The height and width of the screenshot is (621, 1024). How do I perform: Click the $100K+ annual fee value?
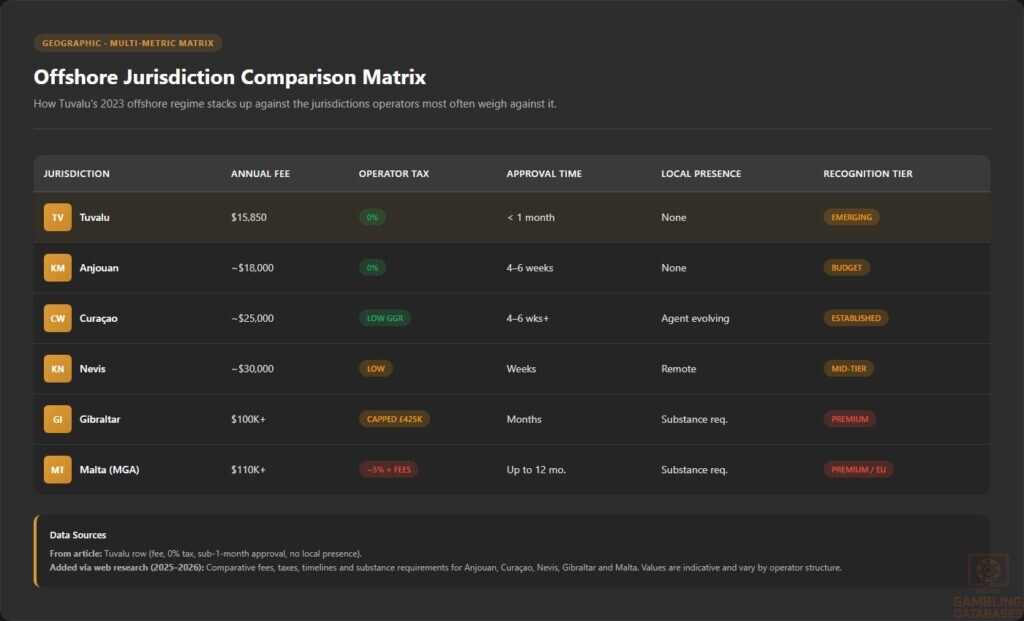click(x=248, y=419)
